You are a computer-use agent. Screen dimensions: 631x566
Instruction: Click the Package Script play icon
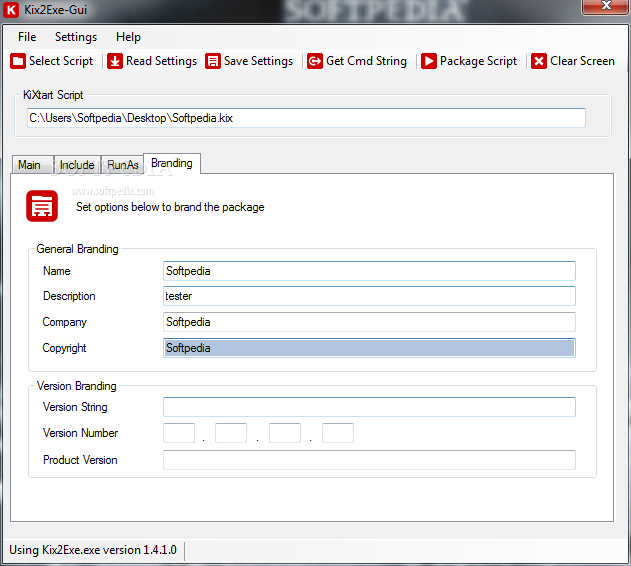[429, 61]
